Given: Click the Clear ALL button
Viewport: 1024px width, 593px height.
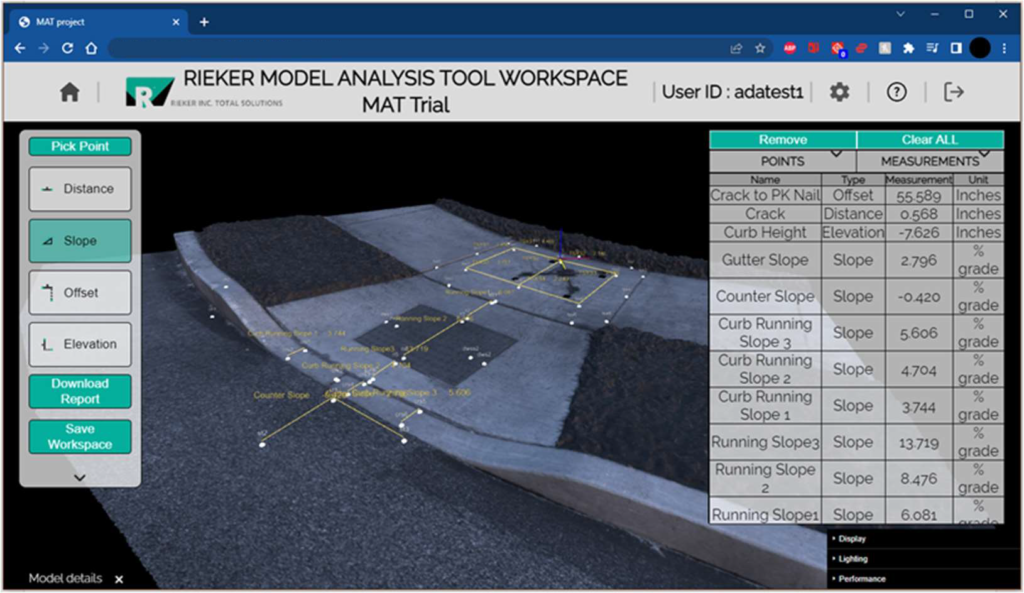Looking at the screenshot, I should click(x=930, y=140).
